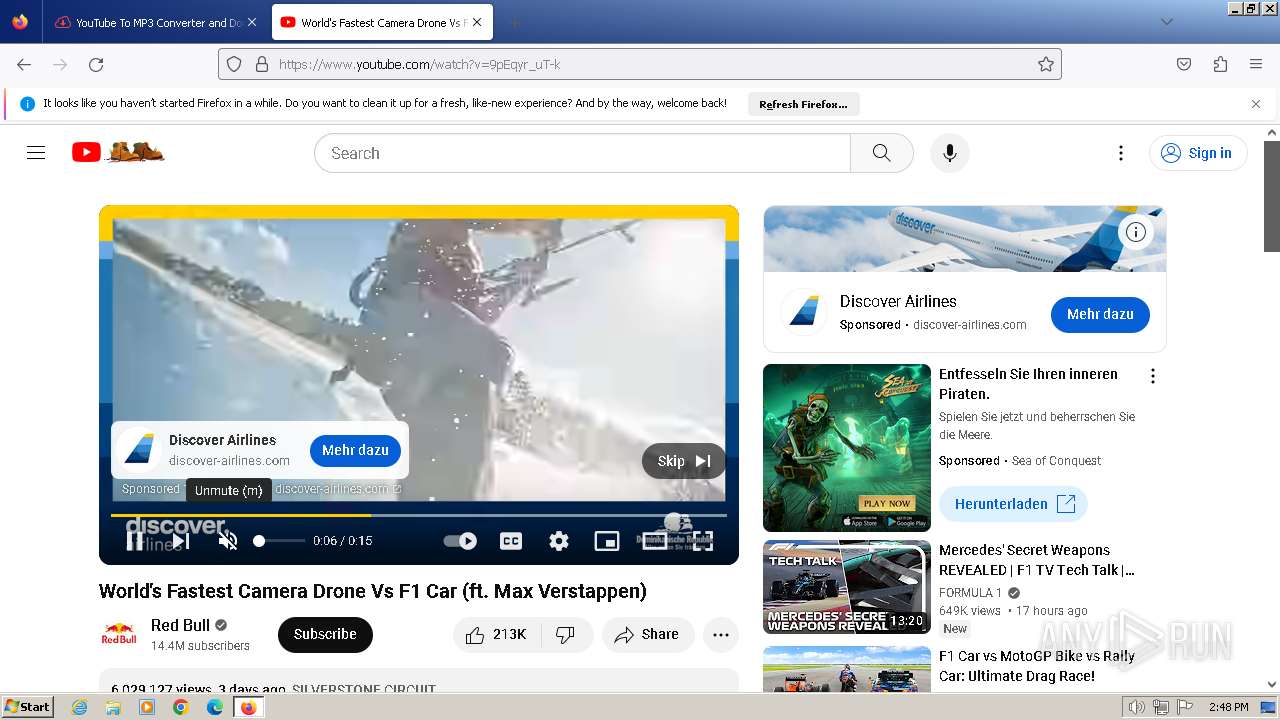Viewport: 1280px width, 720px height.
Task: Seek on the ad progress bar
Action: [x=419, y=515]
